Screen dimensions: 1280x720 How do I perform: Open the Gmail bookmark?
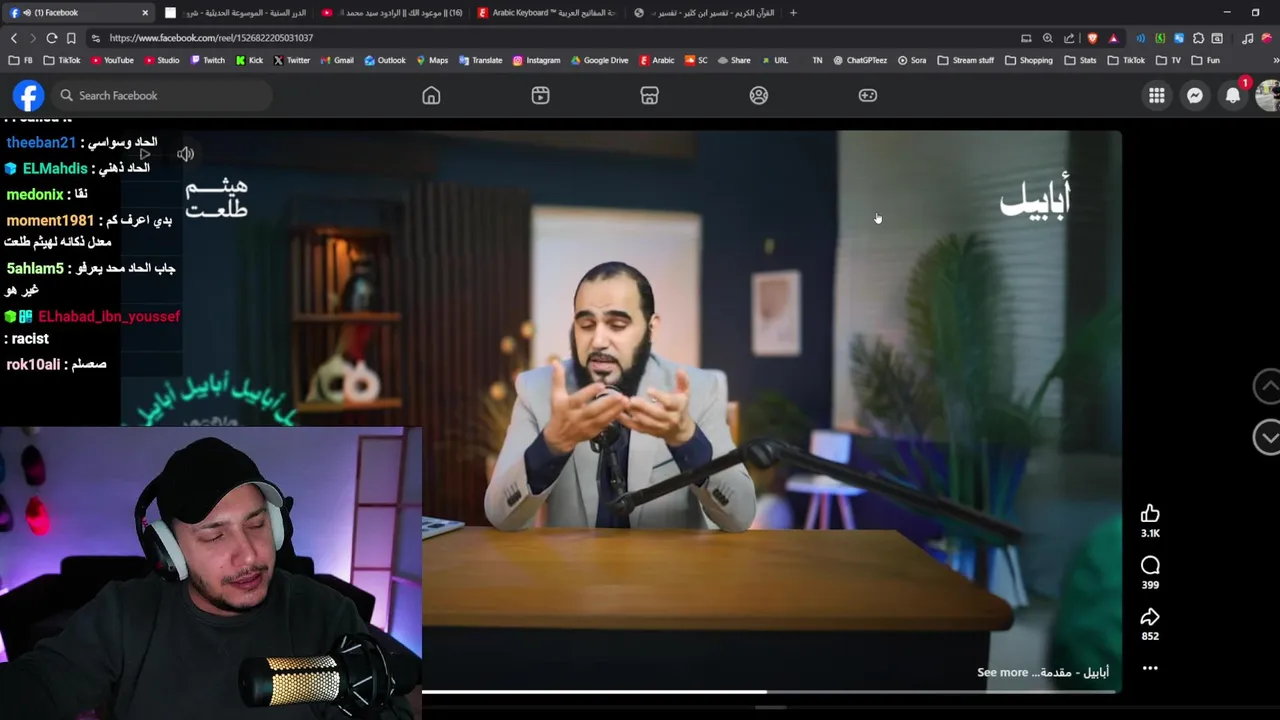(x=337, y=60)
